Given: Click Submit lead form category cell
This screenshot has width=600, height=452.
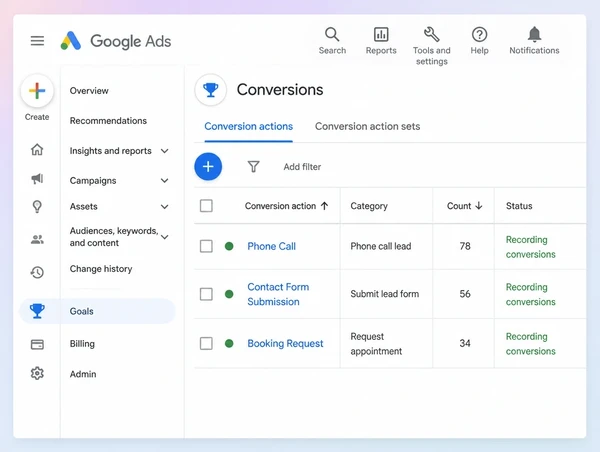Looking at the screenshot, I should pyautogui.click(x=385, y=294).
